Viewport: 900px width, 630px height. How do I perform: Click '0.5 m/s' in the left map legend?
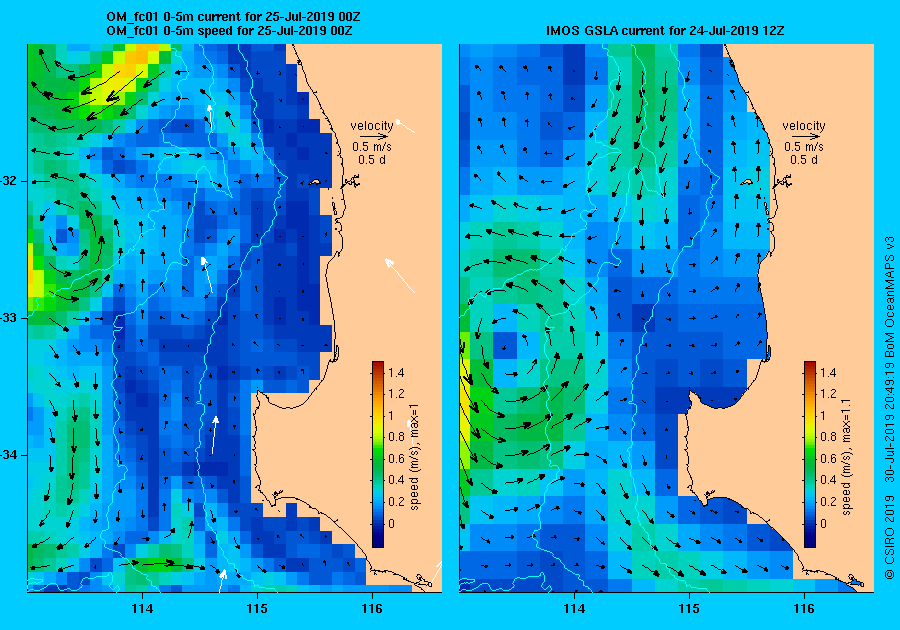point(372,147)
